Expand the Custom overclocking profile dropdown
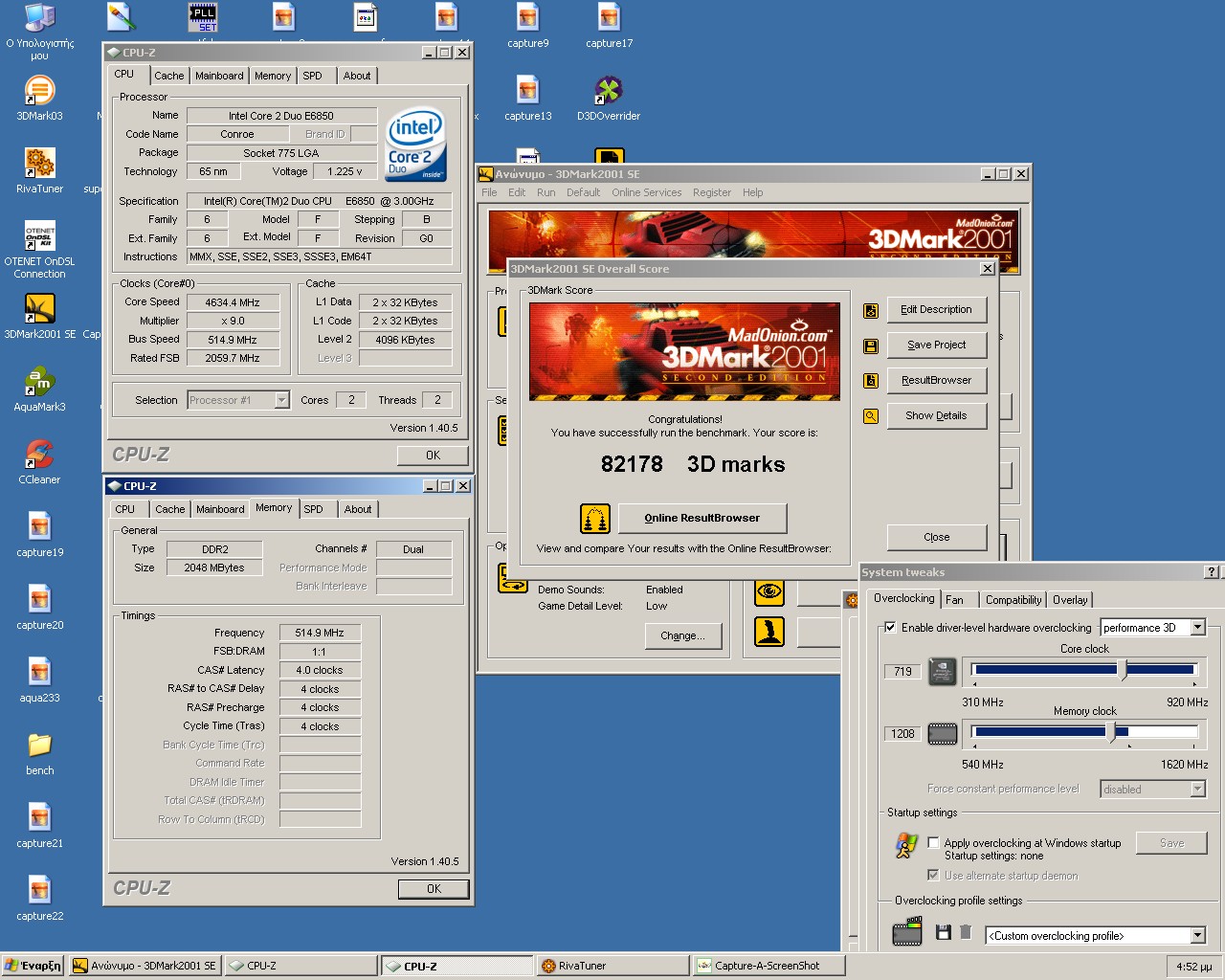The image size is (1225, 980). click(1197, 936)
